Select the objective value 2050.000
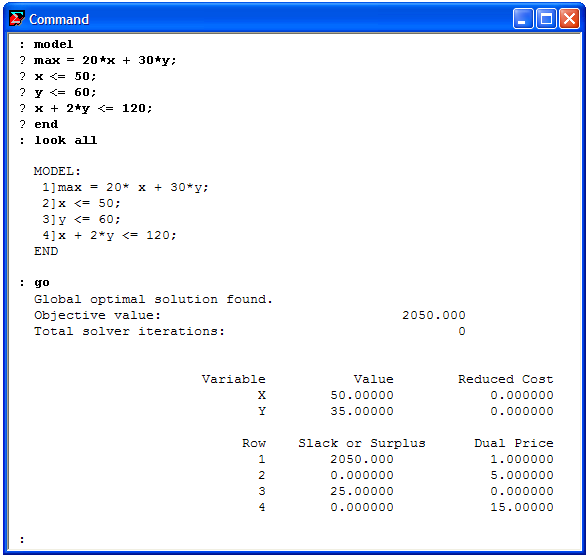 coord(434,315)
